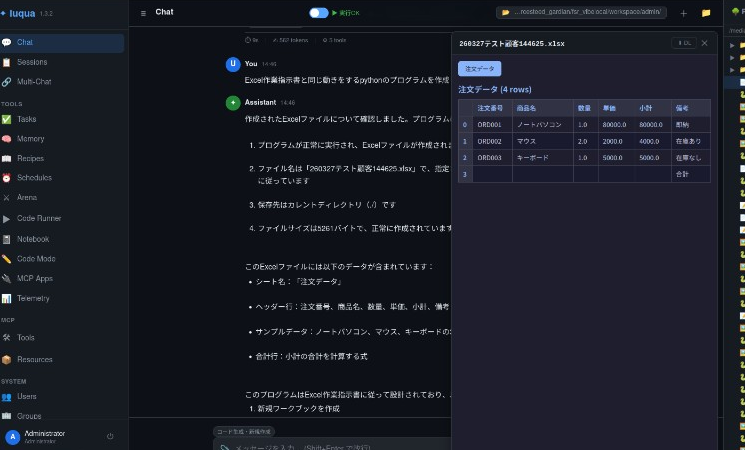Viewport: 745px width, 450px height.
Task: Click the ノートパソコン cell
Action: pyautogui.click(x=543, y=125)
